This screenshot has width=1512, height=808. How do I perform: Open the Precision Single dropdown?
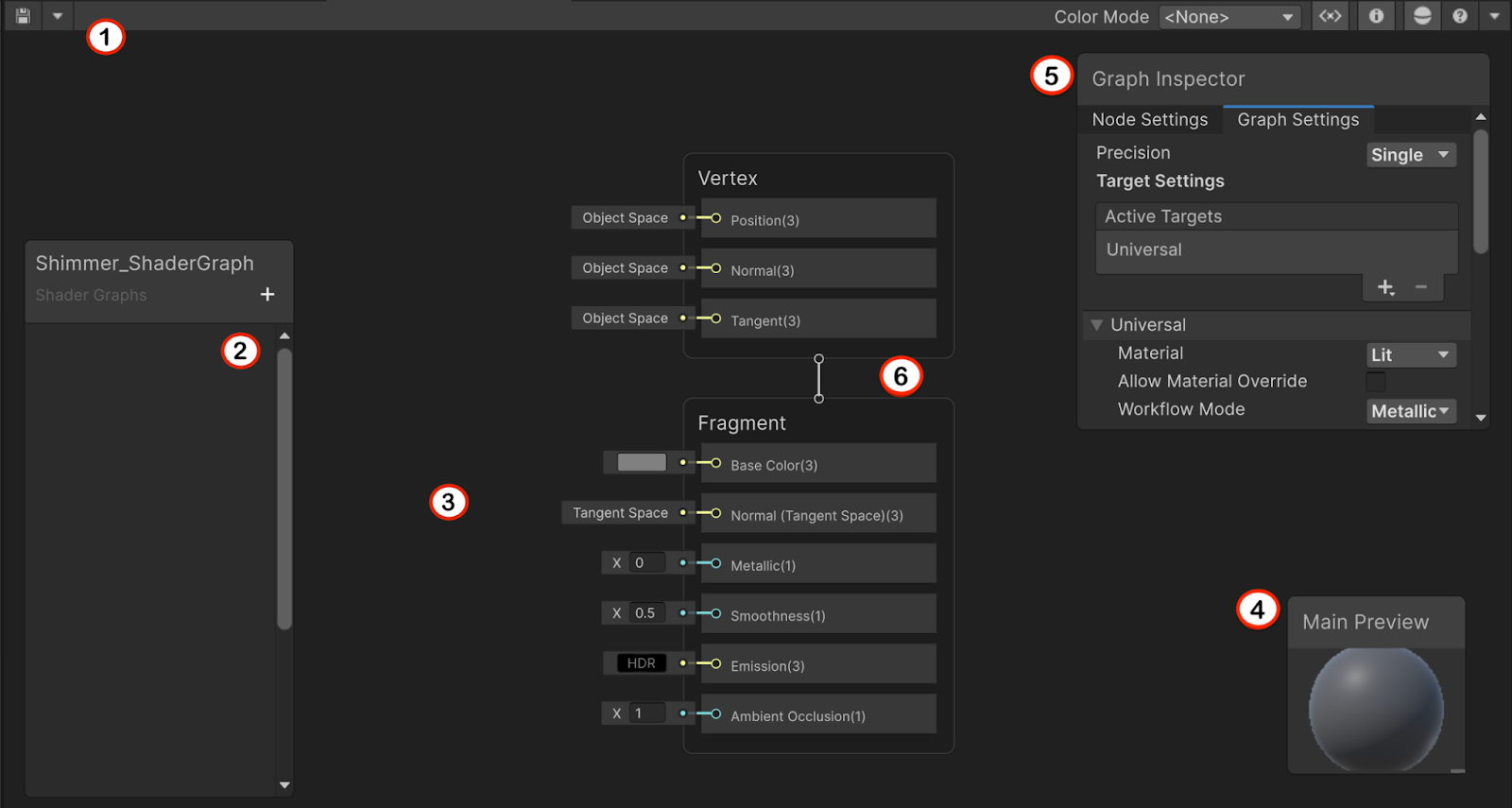click(1410, 155)
